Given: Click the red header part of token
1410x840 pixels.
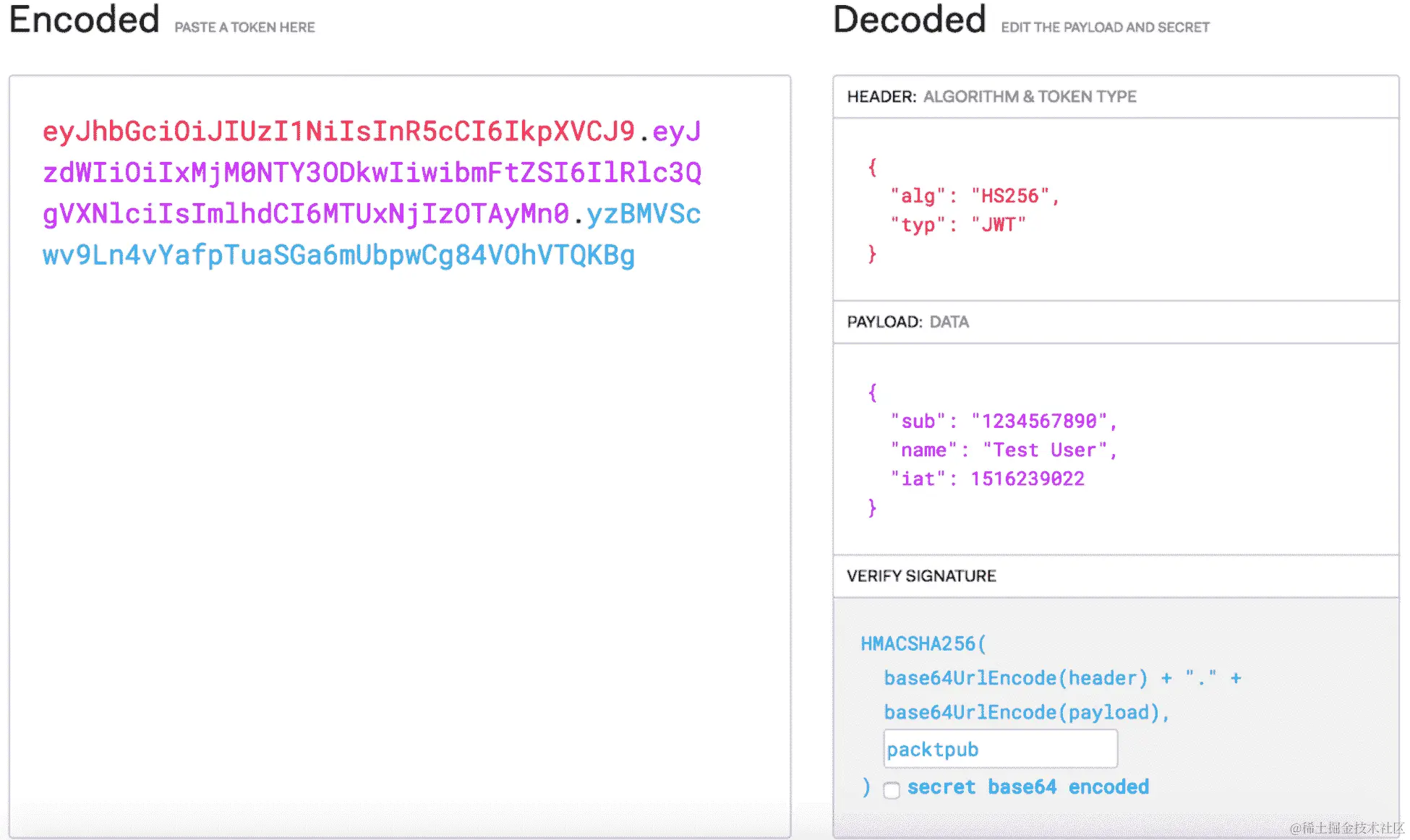Looking at the screenshot, I should coord(338,132).
